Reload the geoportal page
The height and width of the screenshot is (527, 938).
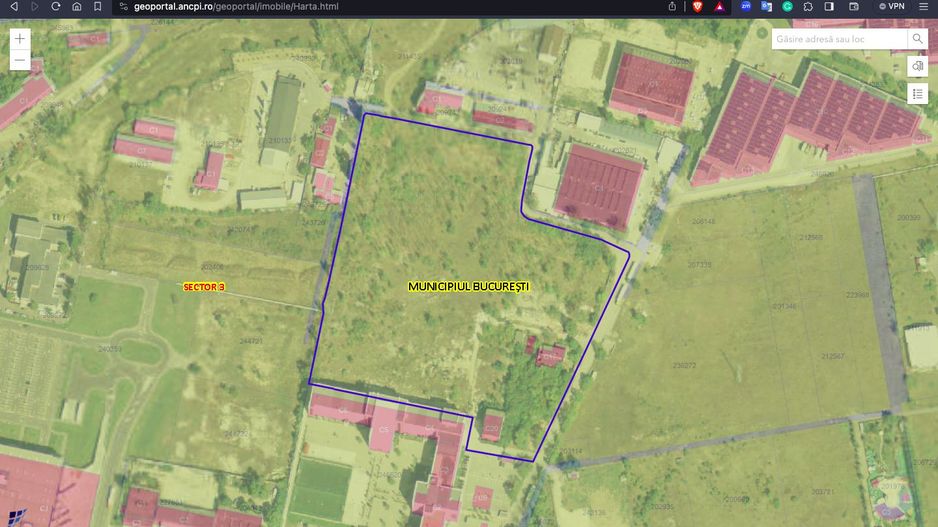56,6
